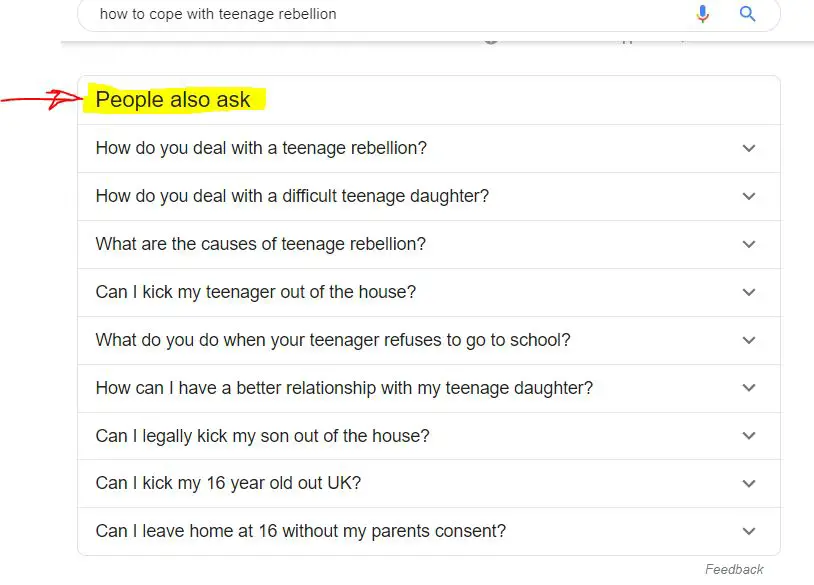Expand chevron for teenage rebellion deal question
The height and width of the screenshot is (585, 814).
point(749,148)
